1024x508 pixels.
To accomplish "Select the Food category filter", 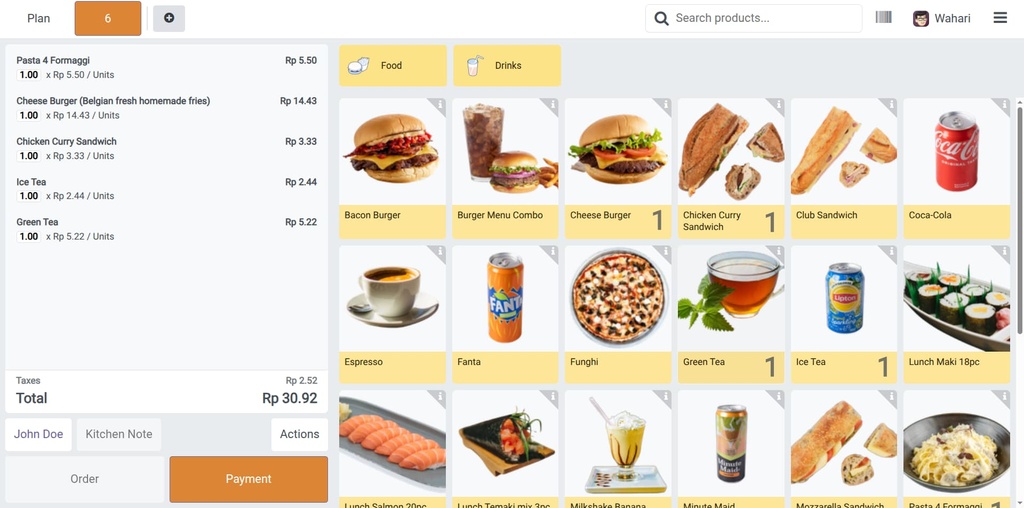I will point(392,65).
